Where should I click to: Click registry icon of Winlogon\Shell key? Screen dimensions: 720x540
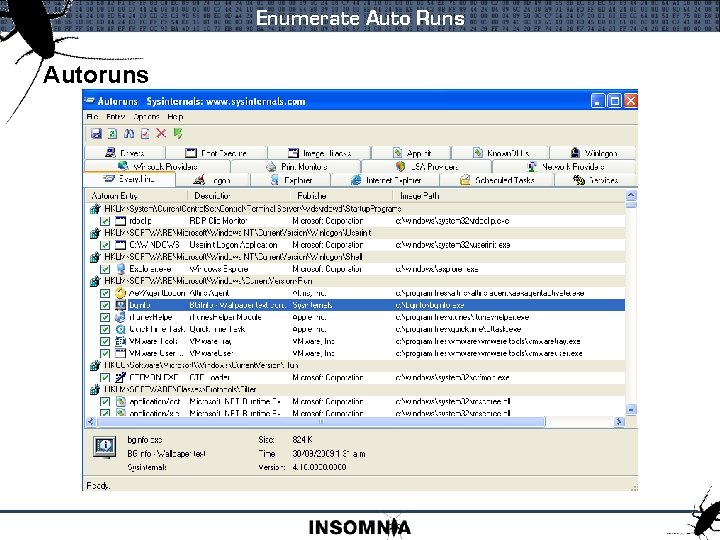(x=95, y=257)
